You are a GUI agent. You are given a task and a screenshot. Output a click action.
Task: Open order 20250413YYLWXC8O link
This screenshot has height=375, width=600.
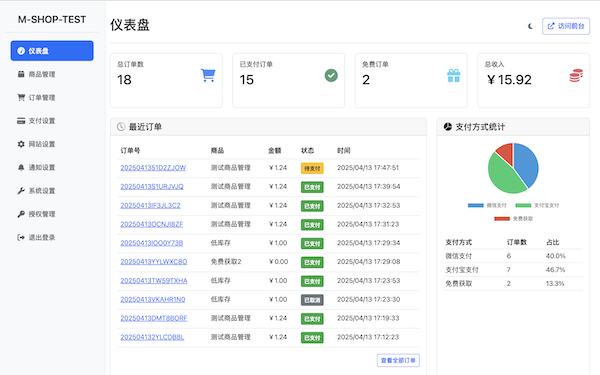(x=154, y=262)
